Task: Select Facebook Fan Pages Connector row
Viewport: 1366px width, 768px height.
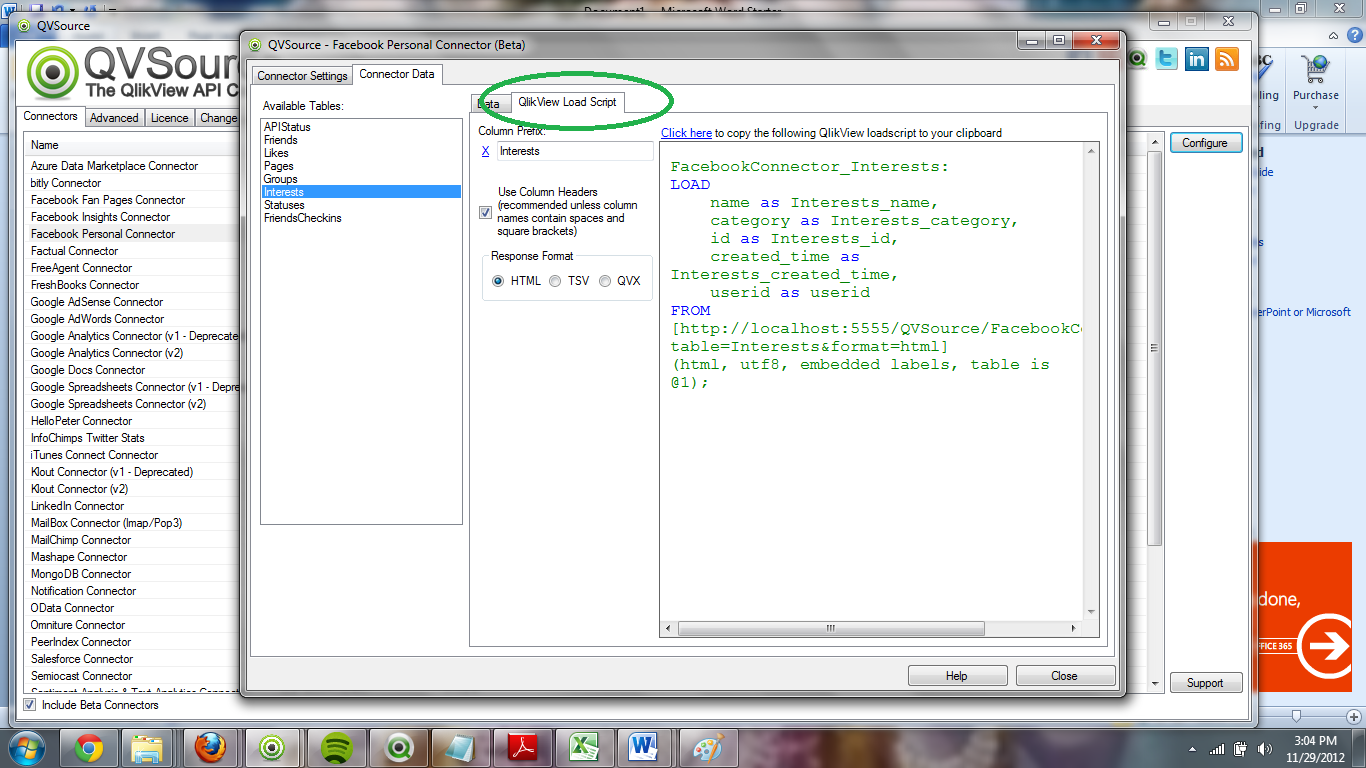Action: pos(132,200)
